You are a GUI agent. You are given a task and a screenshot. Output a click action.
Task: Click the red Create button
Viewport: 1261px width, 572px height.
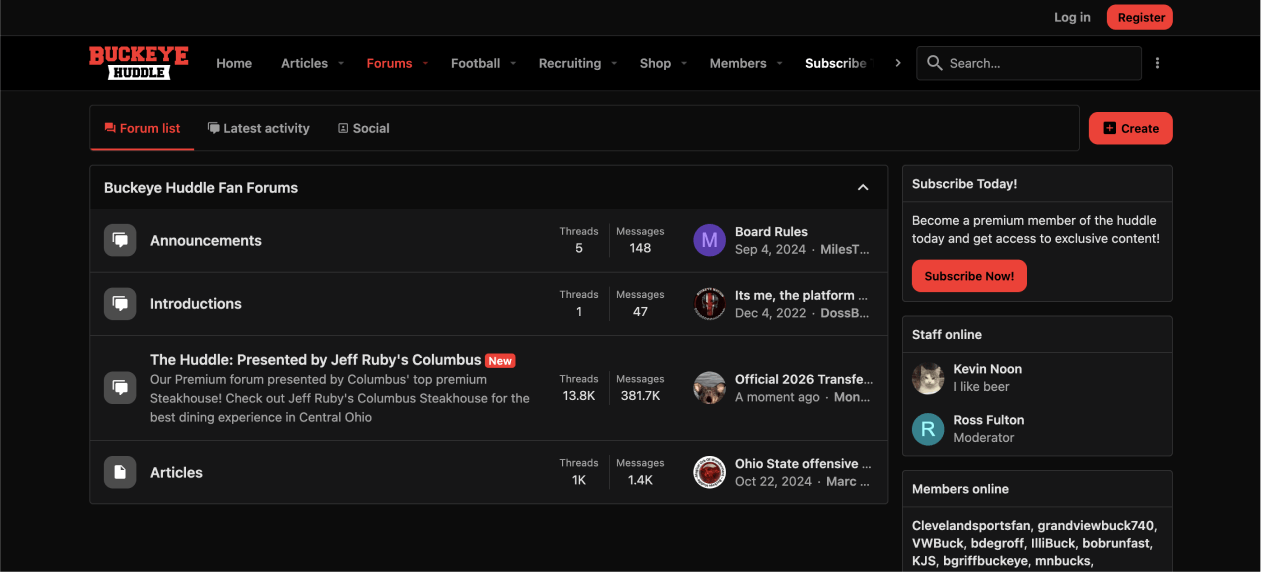point(1130,128)
